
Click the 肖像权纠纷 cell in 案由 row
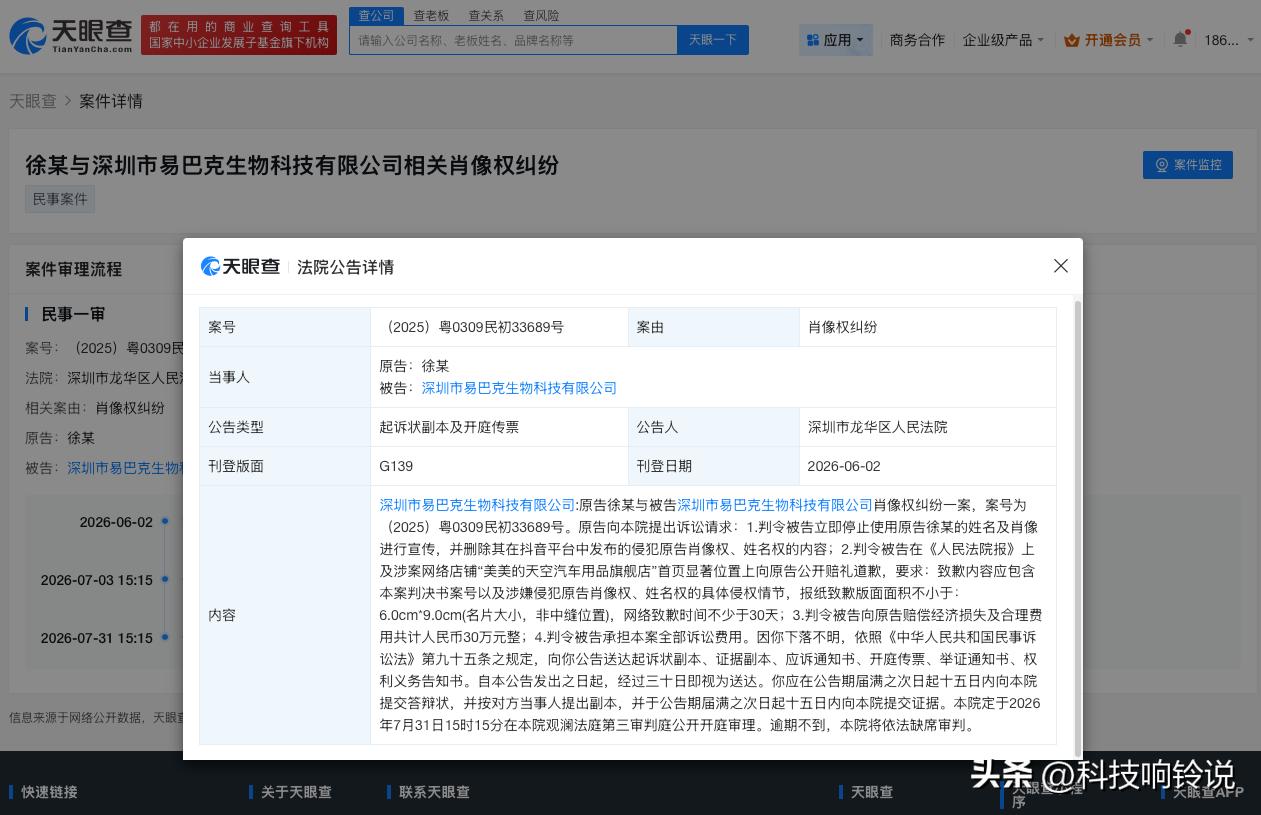(927, 327)
